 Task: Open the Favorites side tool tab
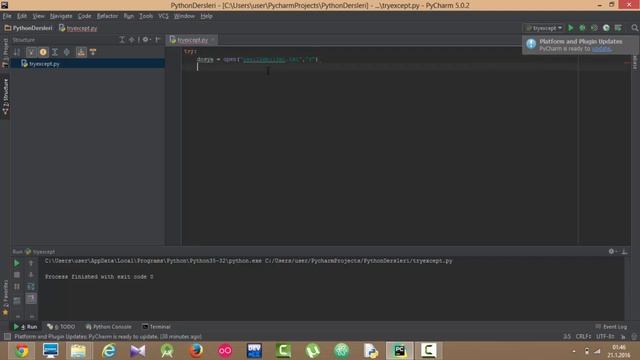point(5,297)
